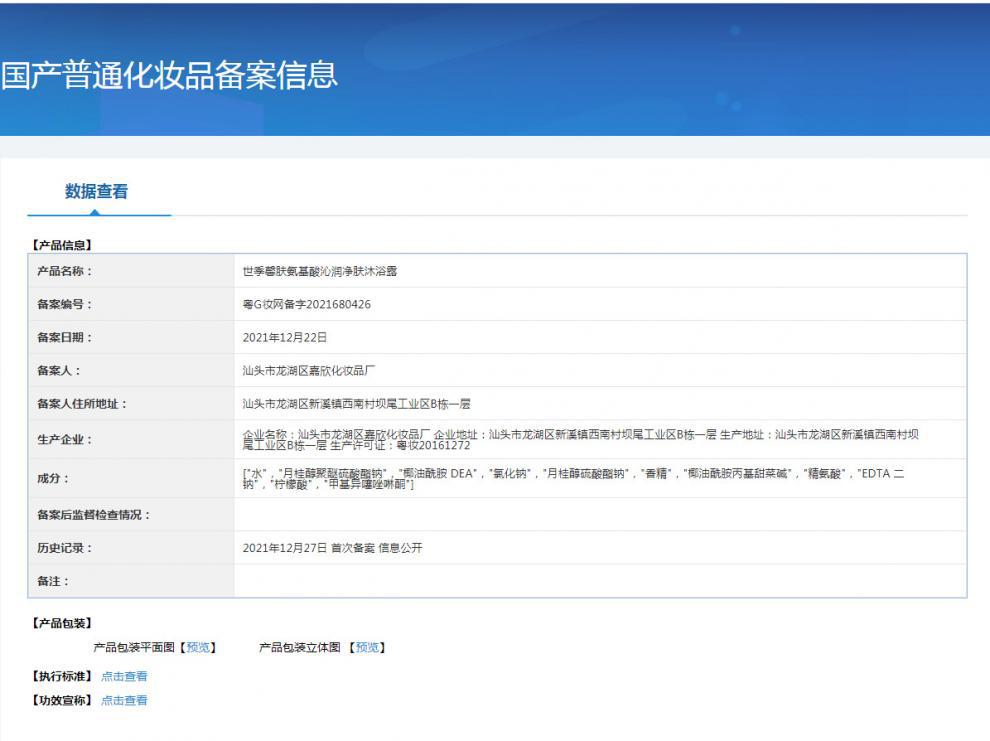
Task: Open the 数据查看 tab
Action: click(97, 191)
